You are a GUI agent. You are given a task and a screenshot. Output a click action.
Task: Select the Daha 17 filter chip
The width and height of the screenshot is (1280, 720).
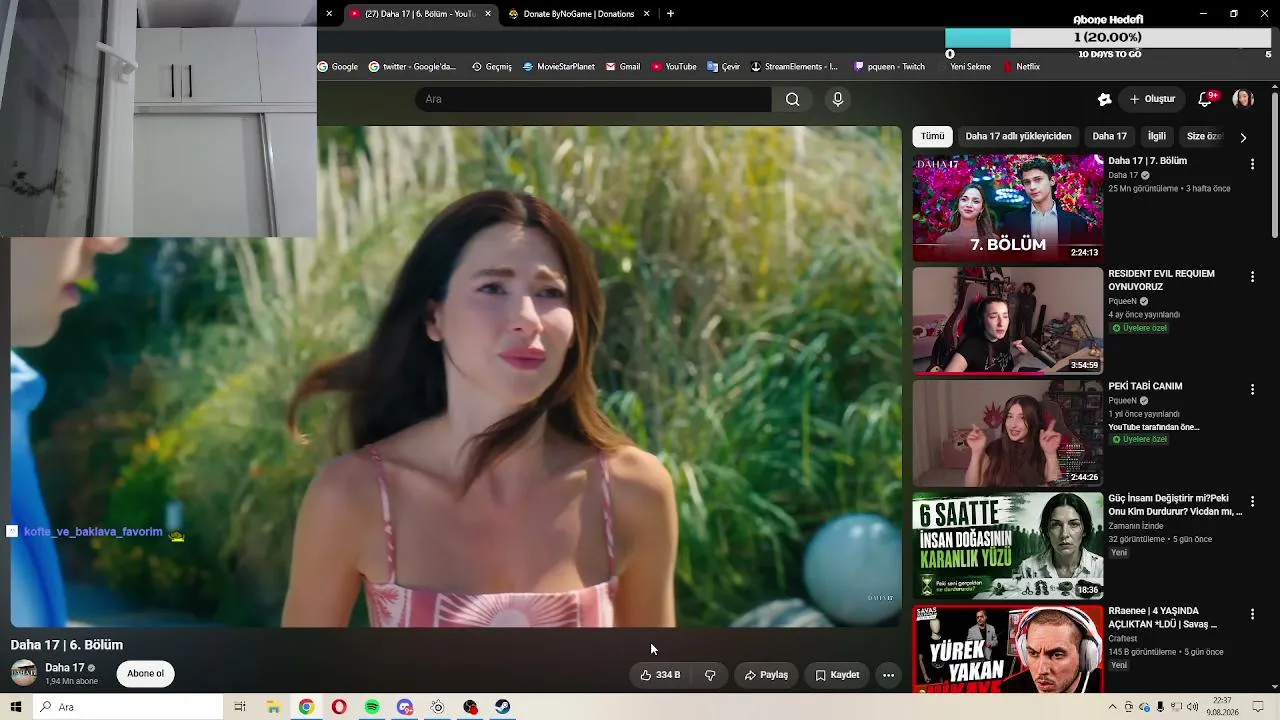pos(1109,136)
